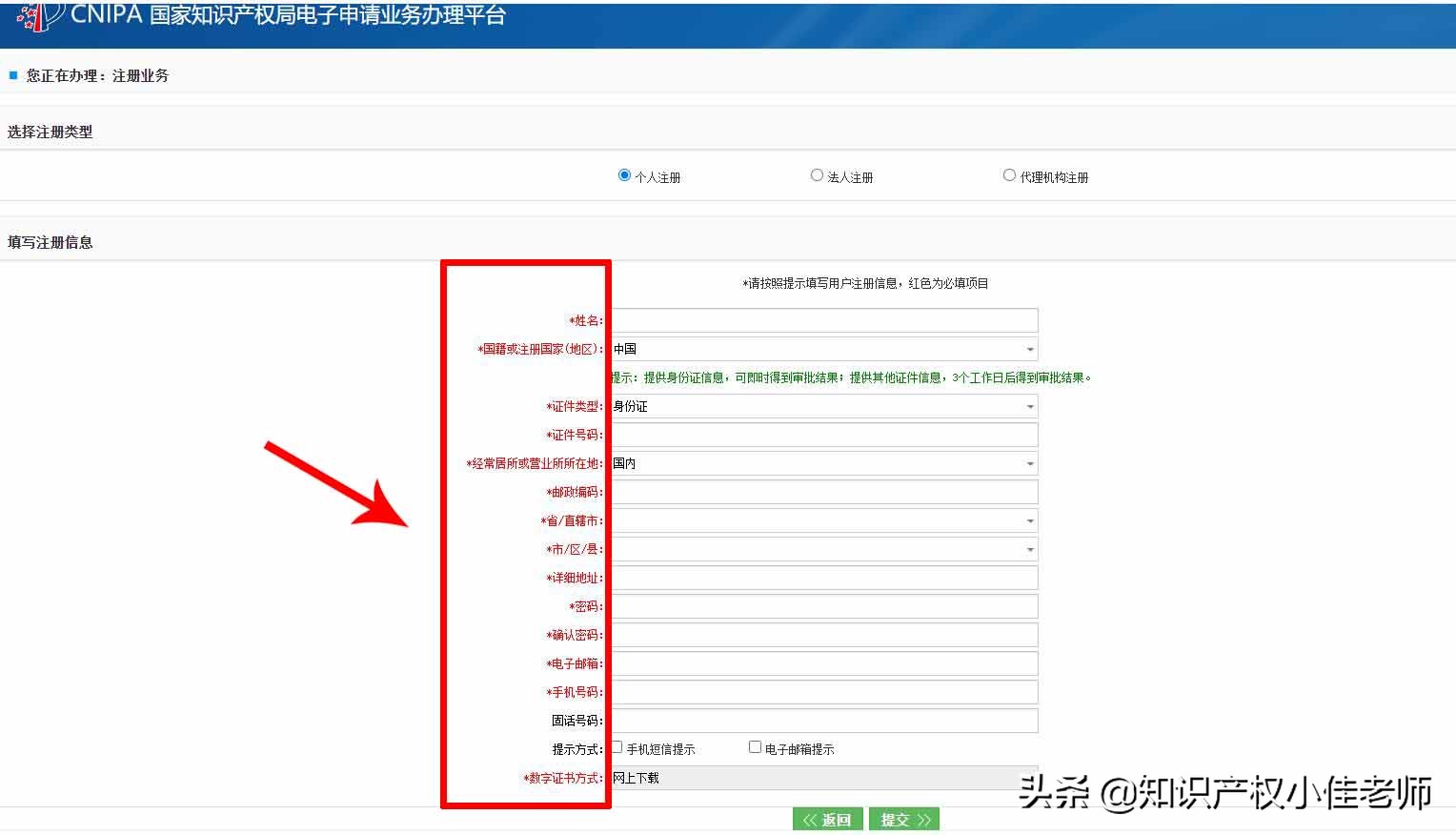1456x835 pixels.
Task: Click the 填写注册信息 section heading
Action: click(x=51, y=243)
